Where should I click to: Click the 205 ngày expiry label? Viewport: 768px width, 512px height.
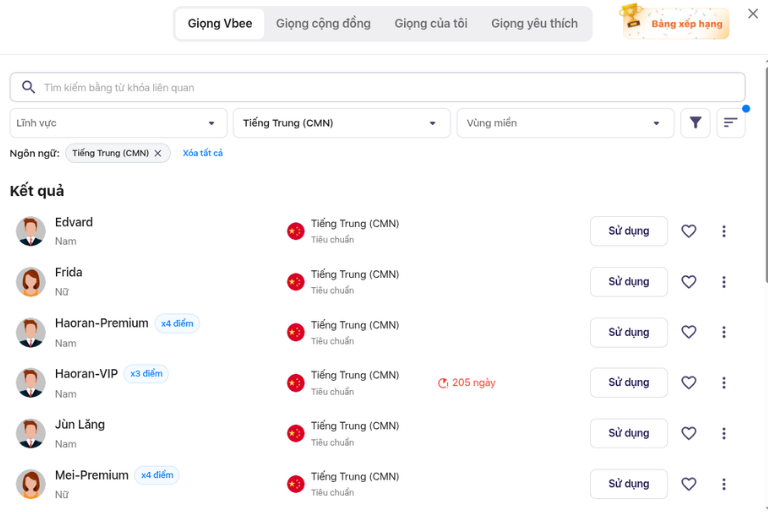coord(474,383)
